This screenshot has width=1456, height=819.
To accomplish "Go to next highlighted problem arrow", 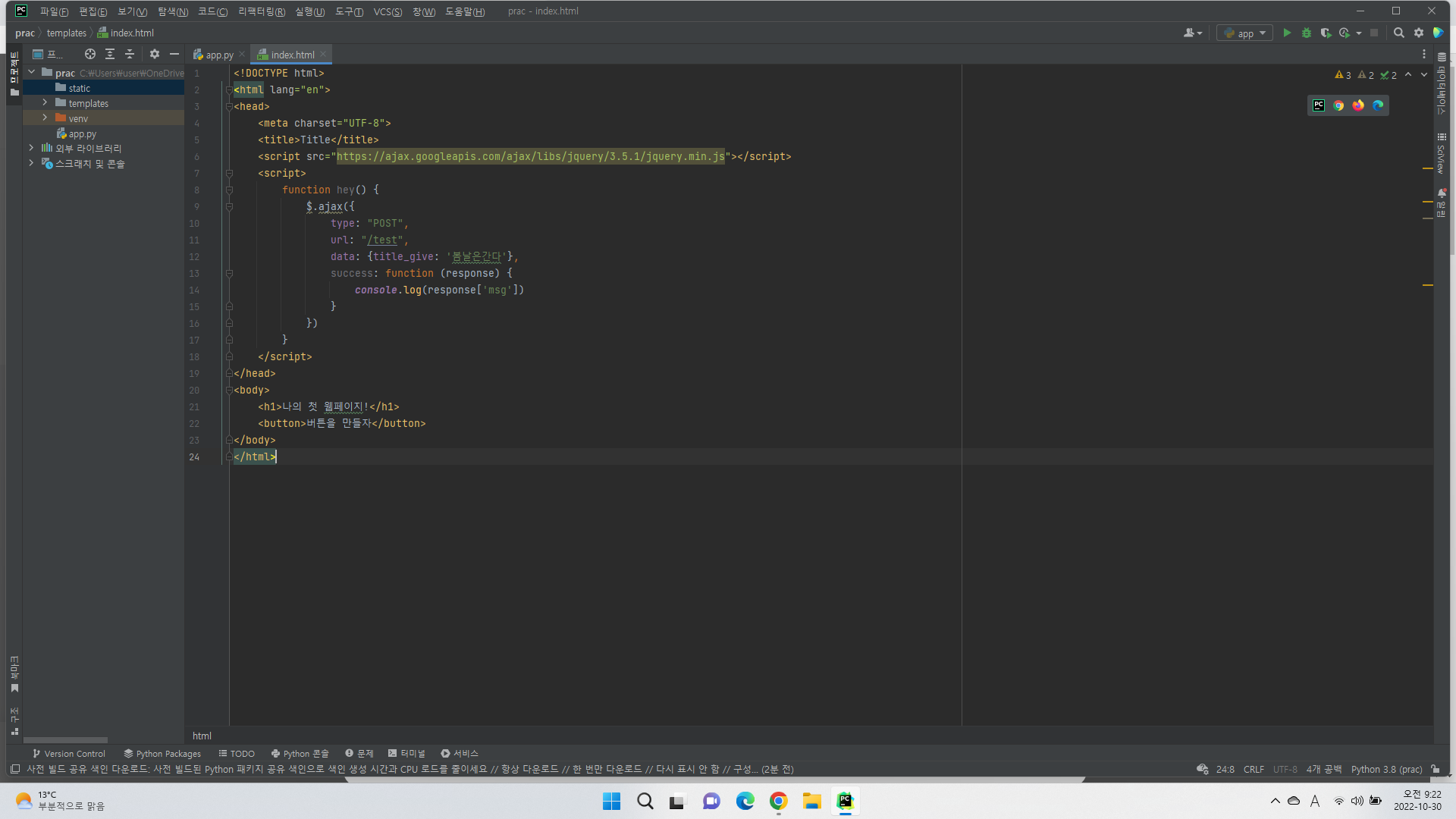I will (x=1424, y=74).
